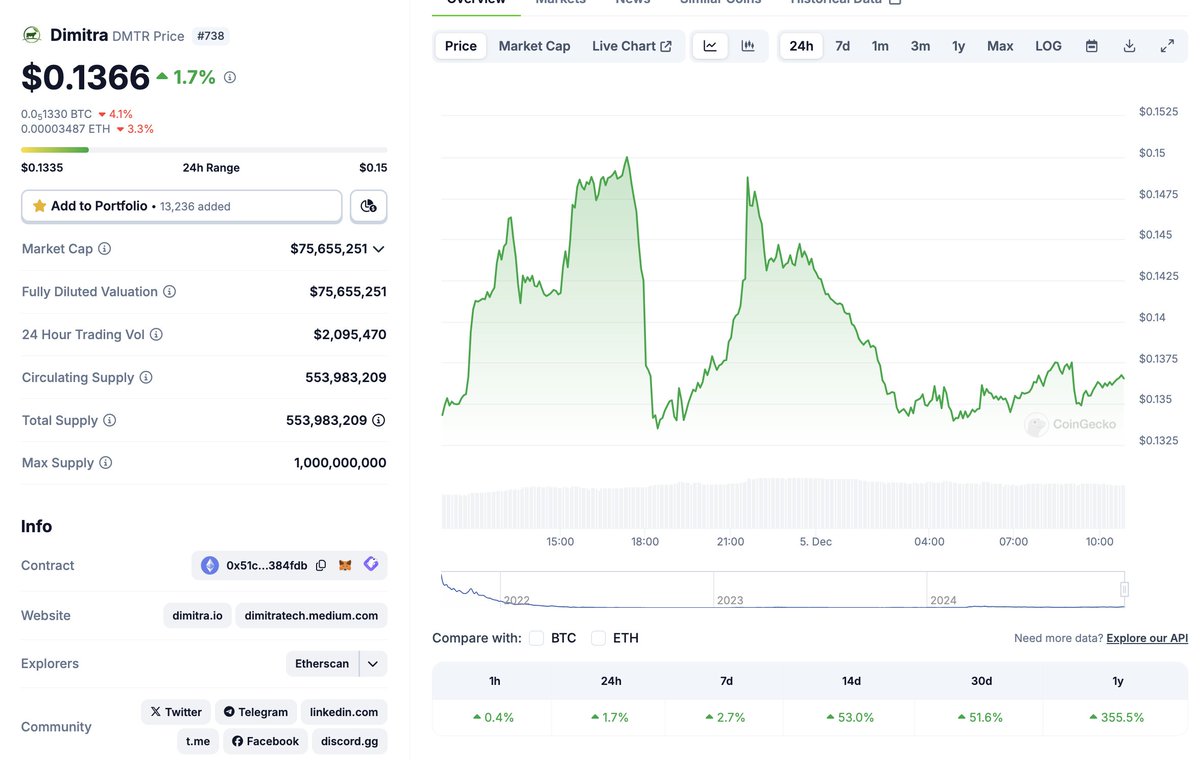1200x760 pixels.
Task: Expand the Explorers dropdown arrow
Action: pyautogui.click(x=373, y=664)
